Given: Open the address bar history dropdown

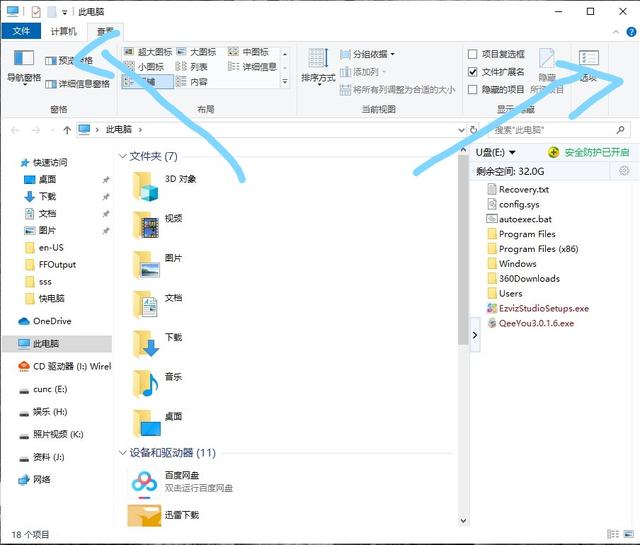Looking at the screenshot, I should (x=461, y=130).
